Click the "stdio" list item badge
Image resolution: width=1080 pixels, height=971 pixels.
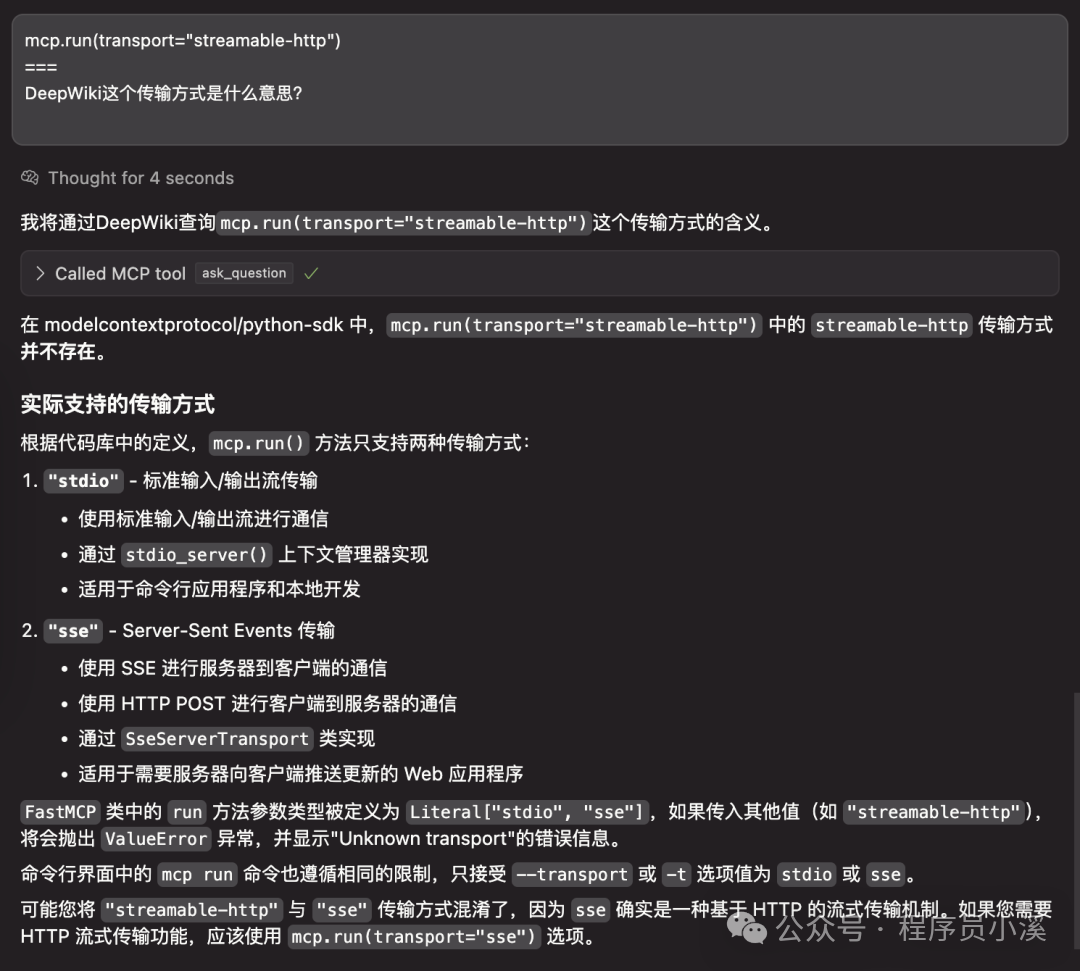[83, 480]
